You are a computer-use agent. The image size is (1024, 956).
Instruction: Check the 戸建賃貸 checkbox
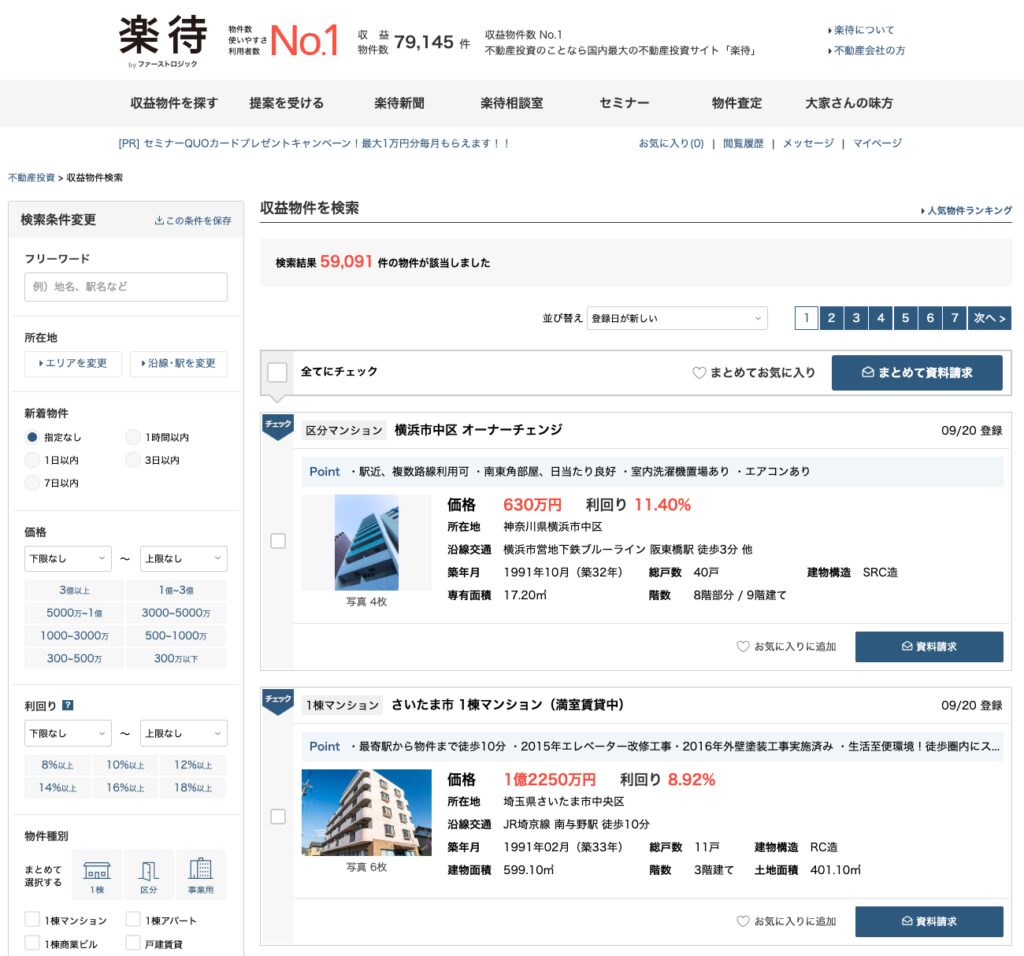(133, 942)
